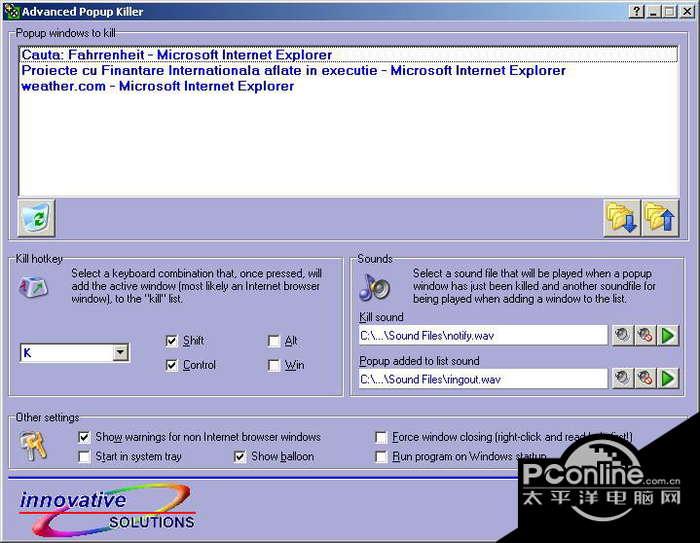Click the folder with down arrow button

coord(622,218)
